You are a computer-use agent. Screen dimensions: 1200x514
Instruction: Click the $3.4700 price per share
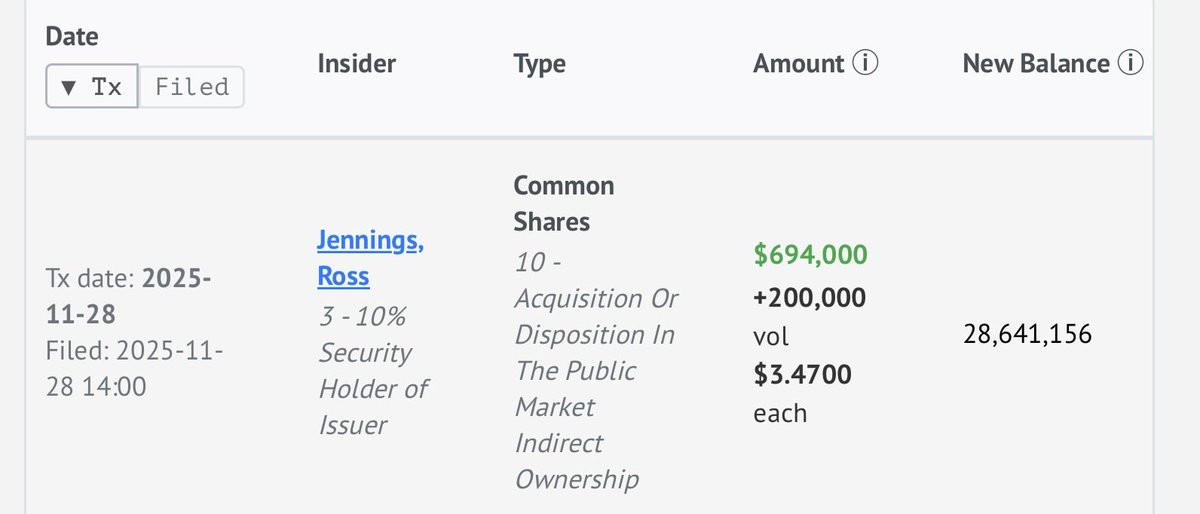click(x=803, y=375)
